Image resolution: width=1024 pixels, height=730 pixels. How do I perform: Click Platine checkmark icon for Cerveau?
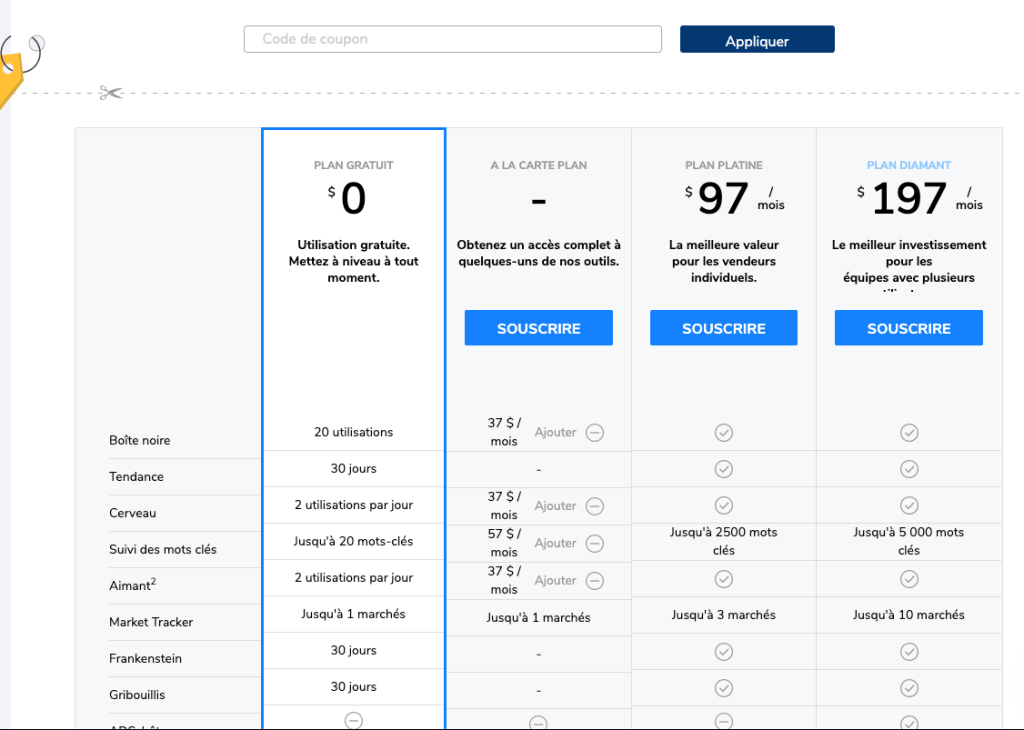724,505
